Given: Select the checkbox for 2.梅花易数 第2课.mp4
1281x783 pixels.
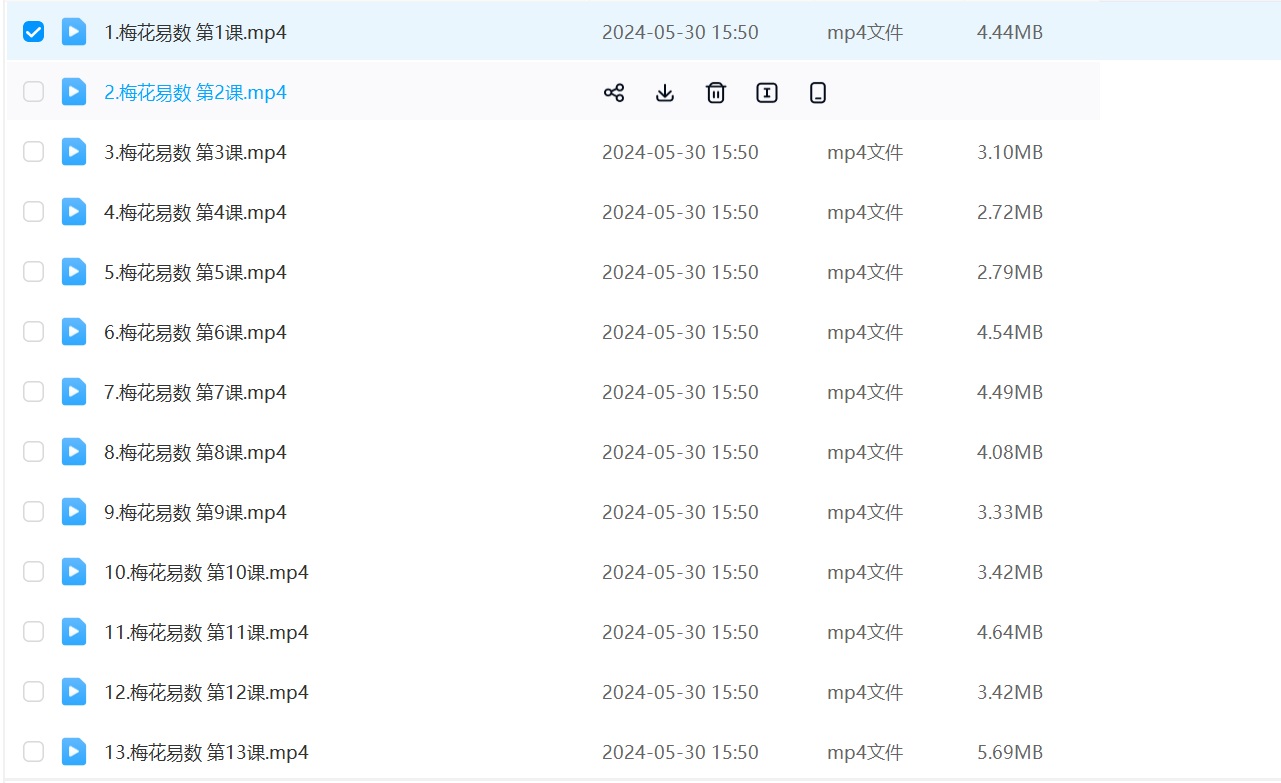Looking at the screenshot, I should pos(34,92).
